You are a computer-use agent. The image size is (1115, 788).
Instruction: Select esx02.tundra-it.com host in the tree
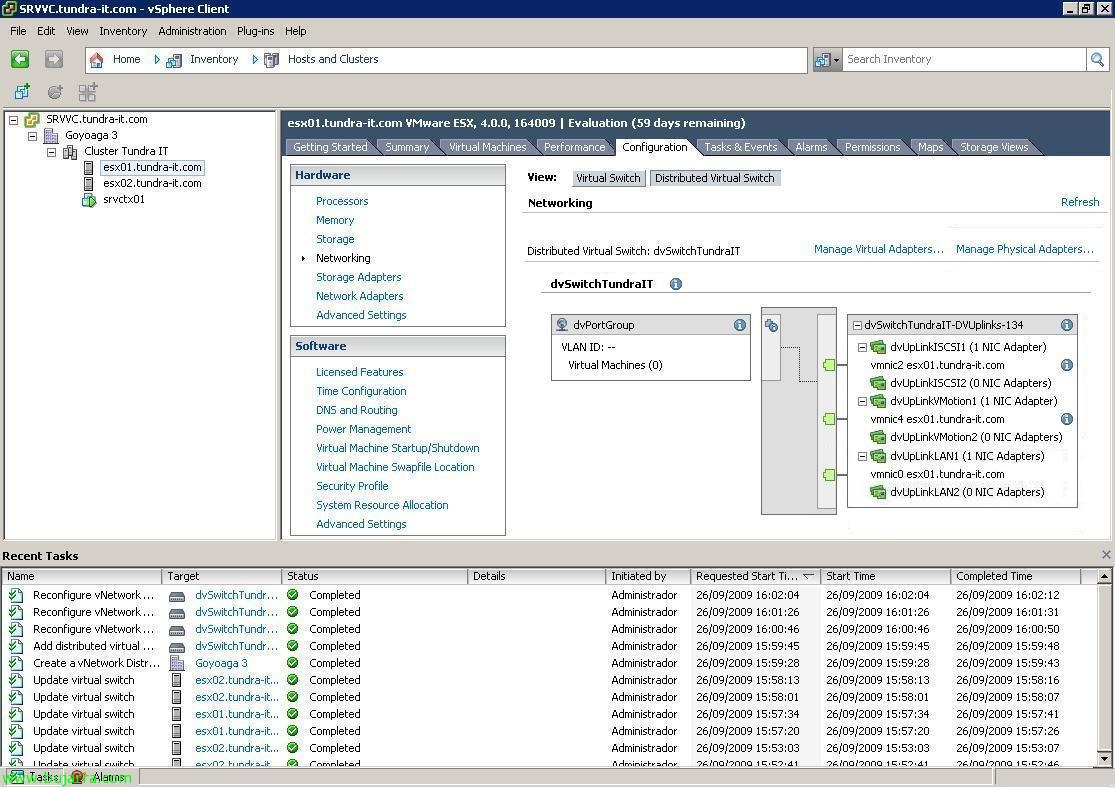tap(152, 184)
